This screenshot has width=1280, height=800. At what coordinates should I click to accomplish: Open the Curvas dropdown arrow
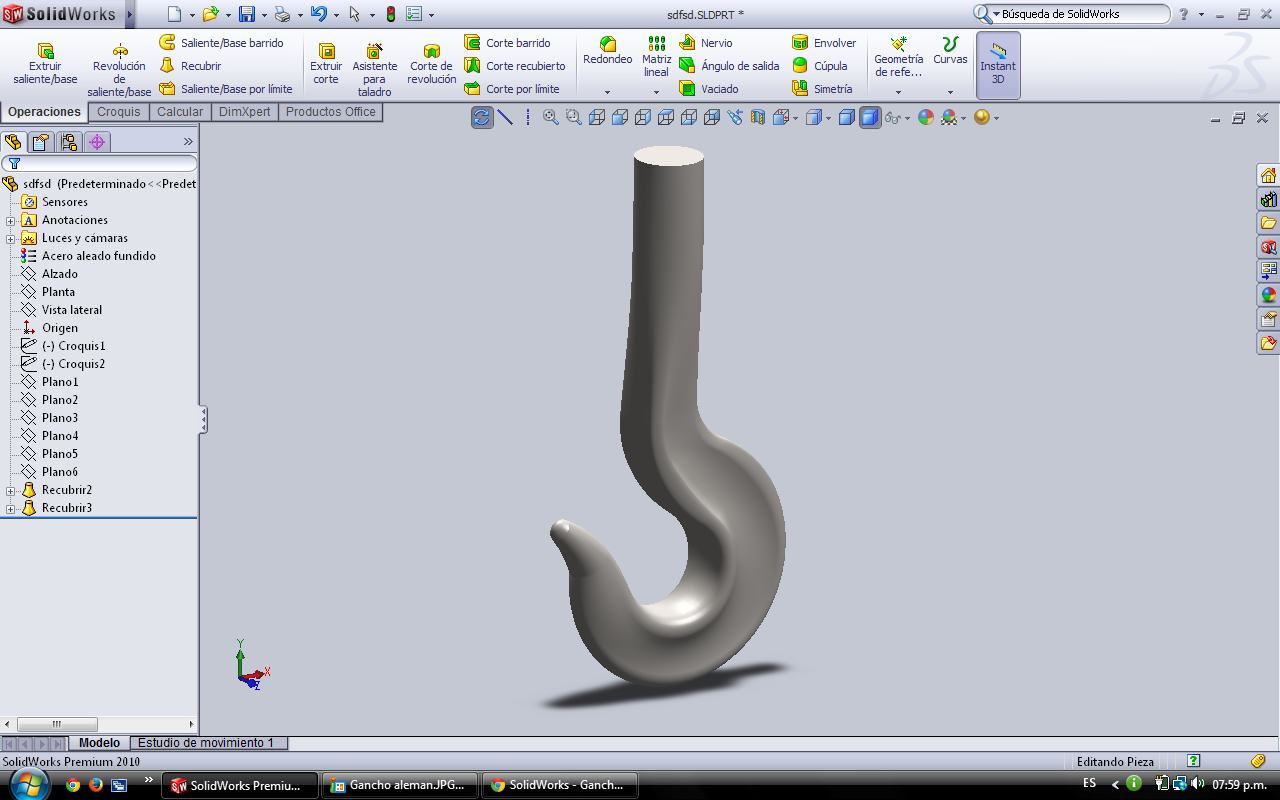click(950, 92)
